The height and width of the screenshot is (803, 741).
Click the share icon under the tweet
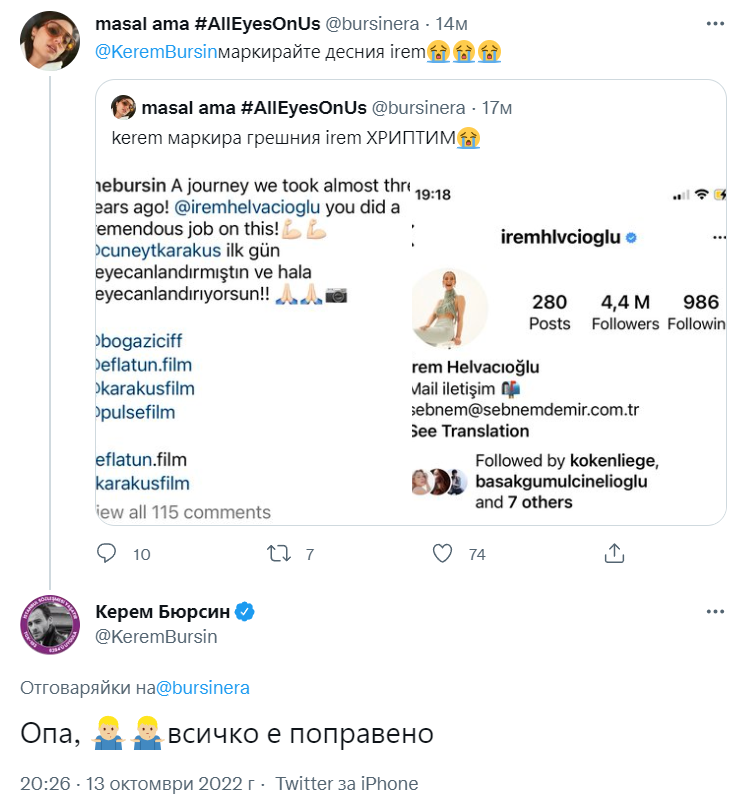[616, 553]
